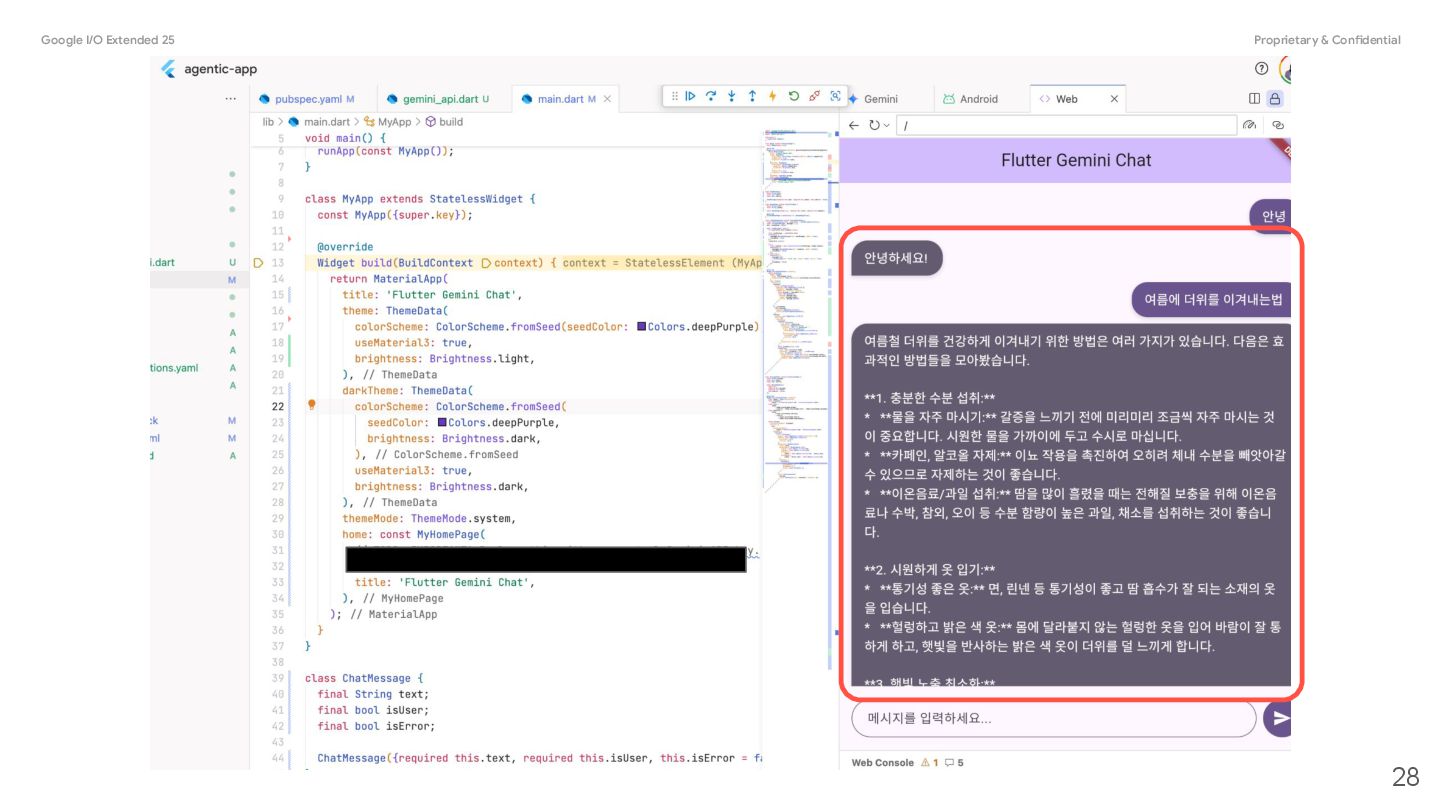Screen dimensions: 1440x810
Task: Click the Step Into debug button
Action: click(x=731, y=96)
